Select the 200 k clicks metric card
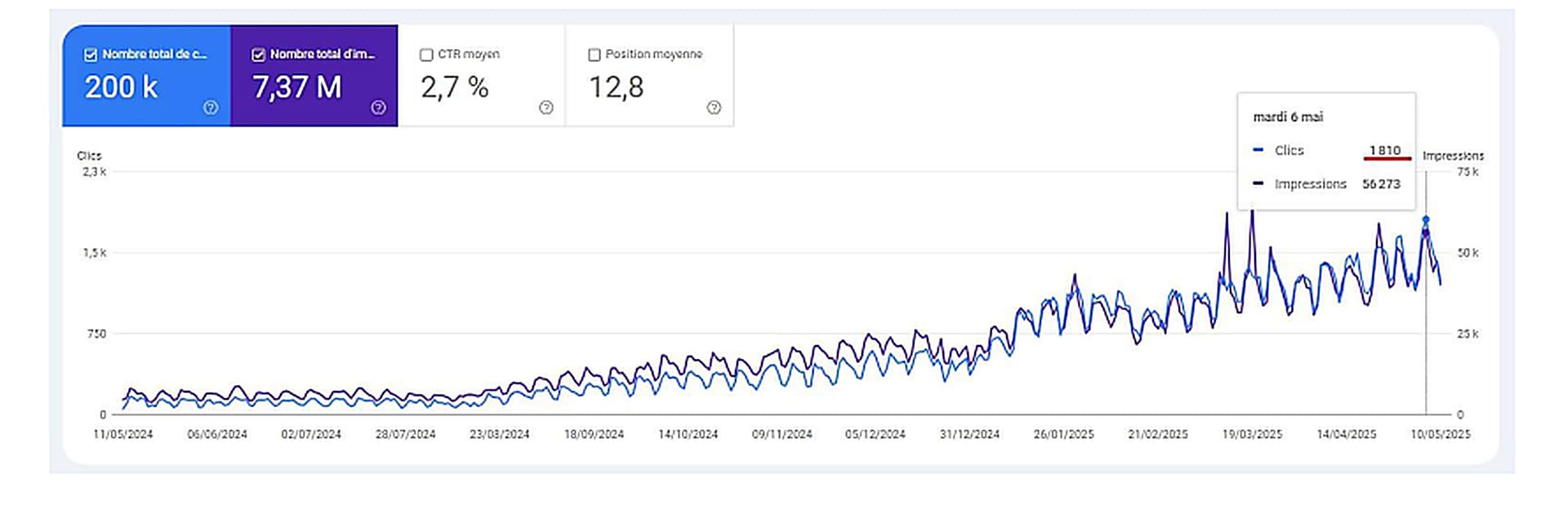This screenshot has width=1568, height=523. tap(146, 76)
